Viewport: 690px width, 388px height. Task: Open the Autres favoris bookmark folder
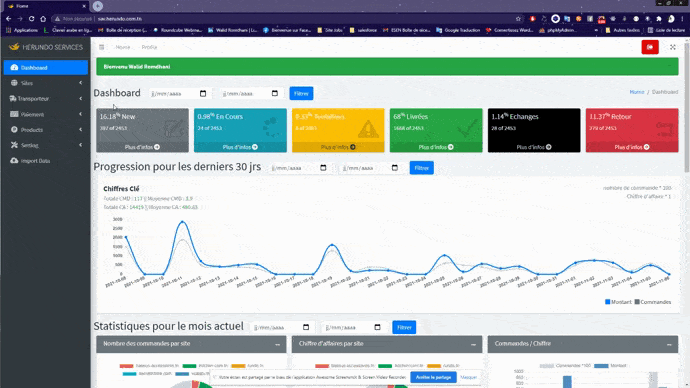pyautogui.click(x=622, y=30)
